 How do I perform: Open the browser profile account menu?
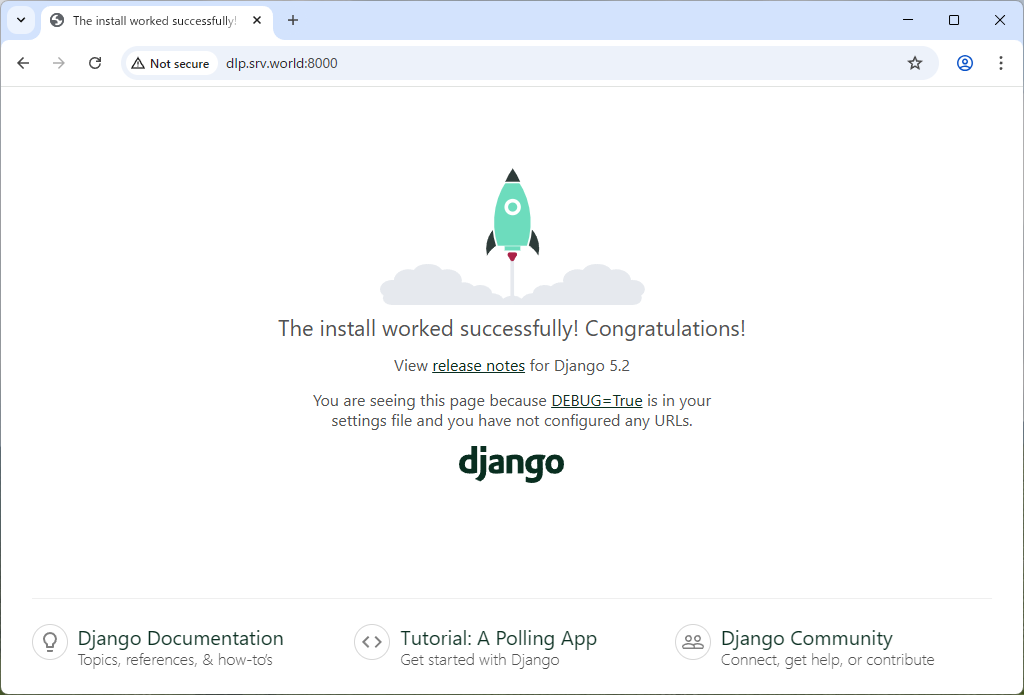pos(964,62)
